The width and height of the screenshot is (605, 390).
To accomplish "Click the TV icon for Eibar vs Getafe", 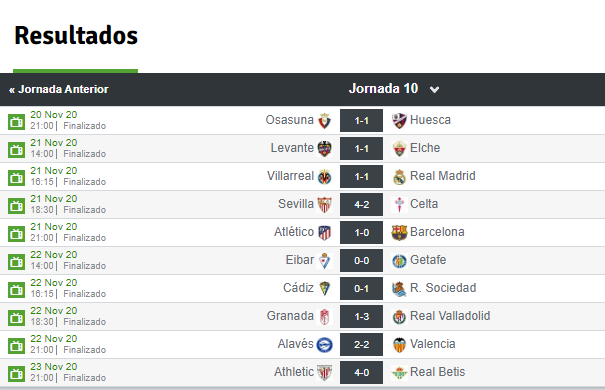I will click(16, 262).
